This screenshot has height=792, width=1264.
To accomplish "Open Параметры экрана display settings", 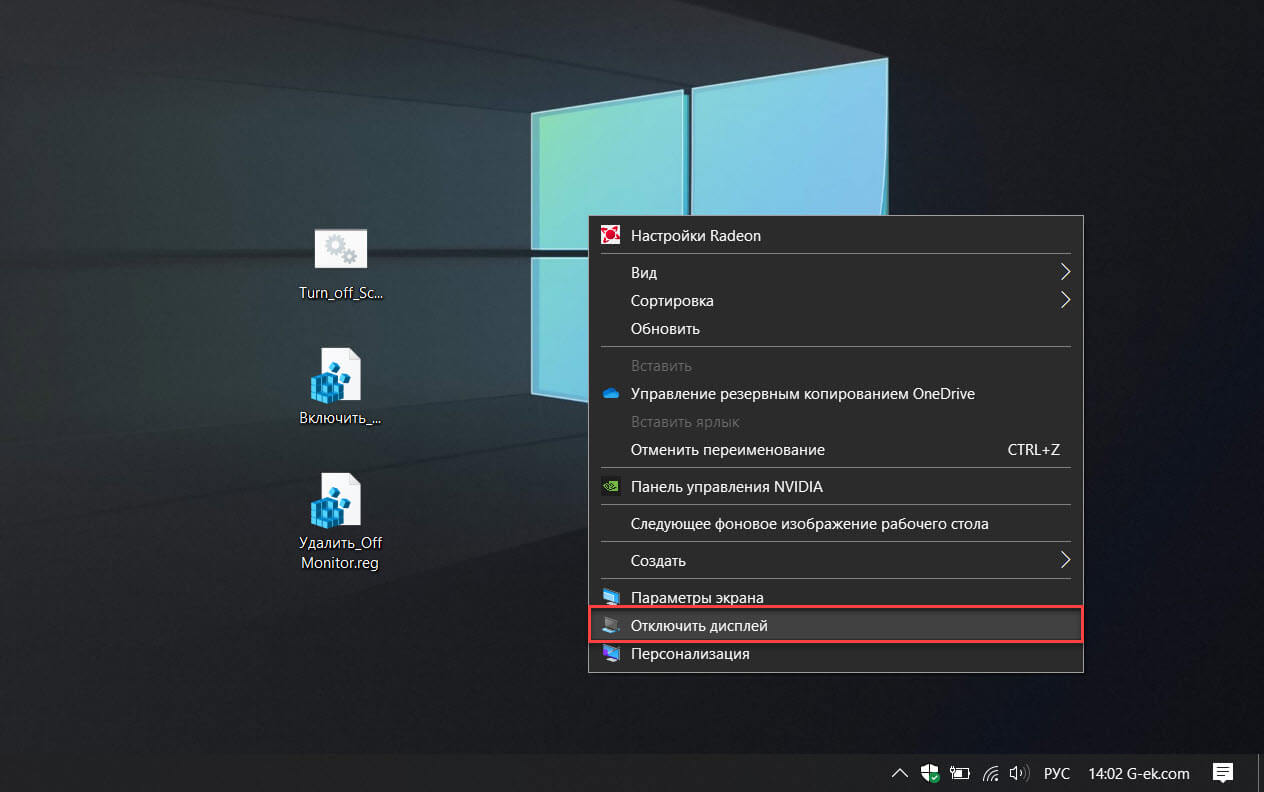I will [x=696, y=598].
